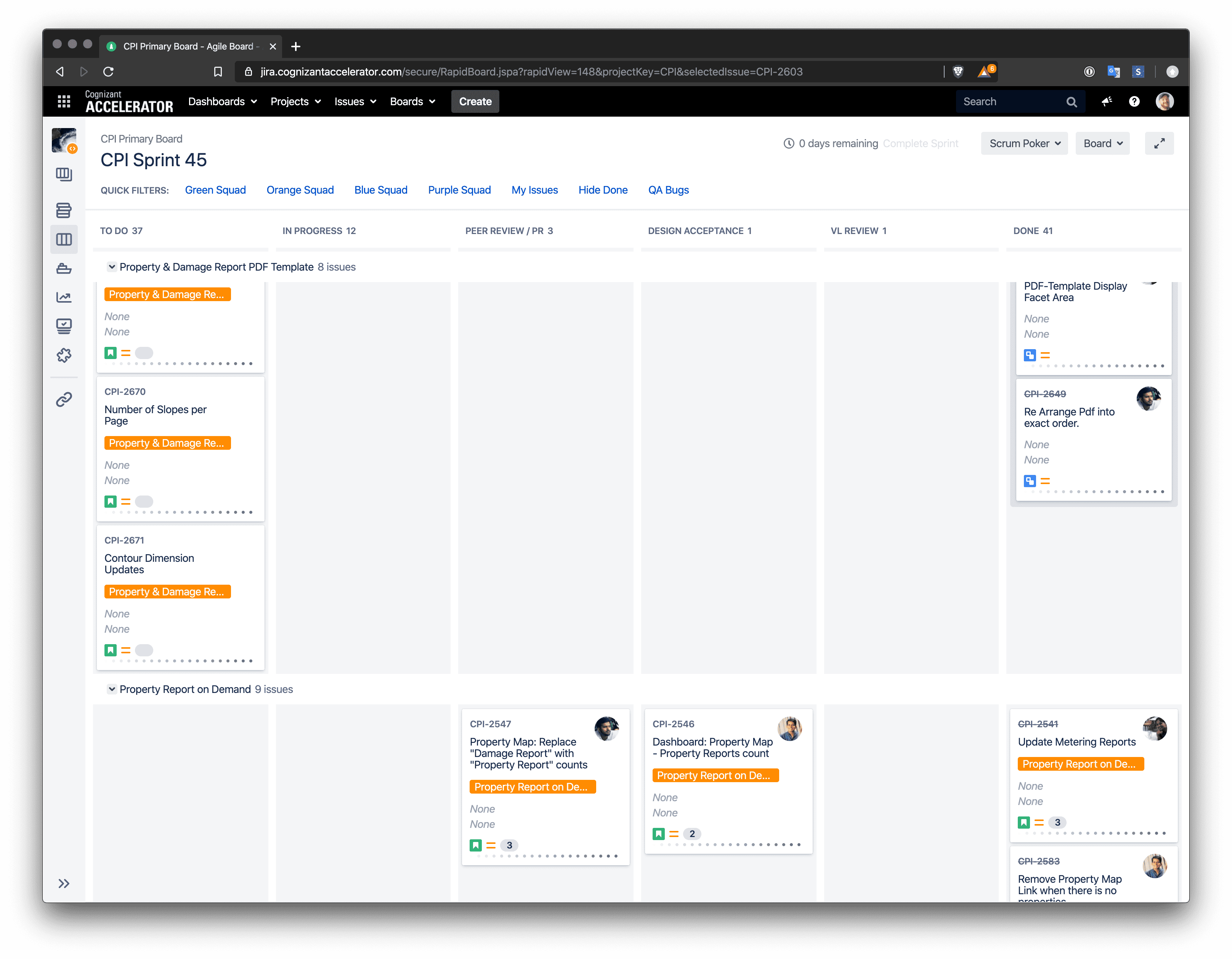Expand the sidebar with double chevron

pos(64,884)
